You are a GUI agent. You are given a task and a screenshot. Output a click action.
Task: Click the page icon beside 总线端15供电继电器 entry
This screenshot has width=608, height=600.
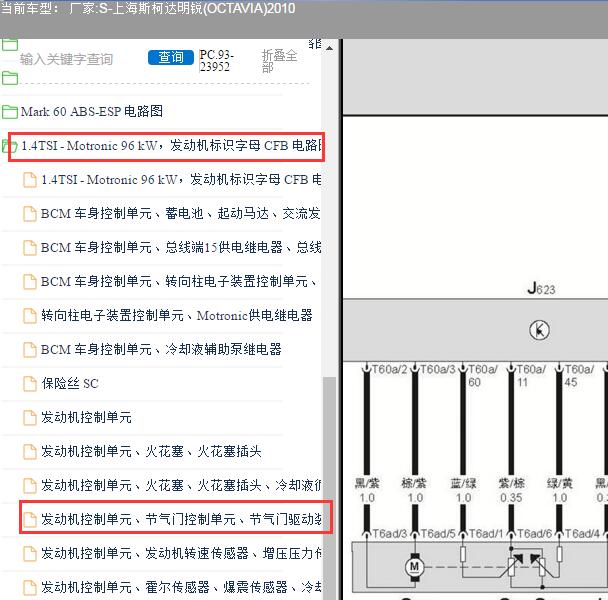[30, 248]
